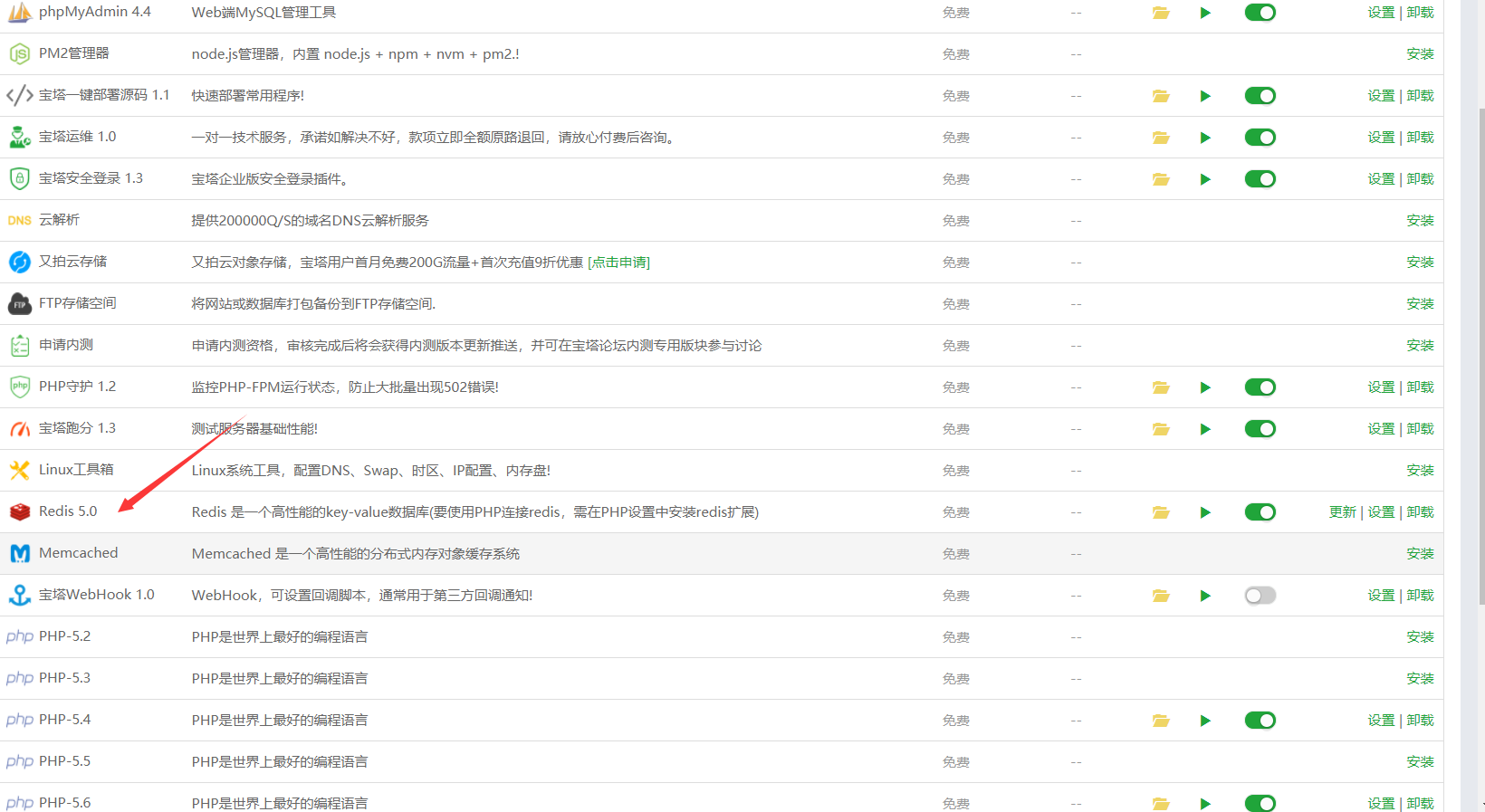
Task: Click 安装 for PHP-5.3
Action: coord(1421,679)
